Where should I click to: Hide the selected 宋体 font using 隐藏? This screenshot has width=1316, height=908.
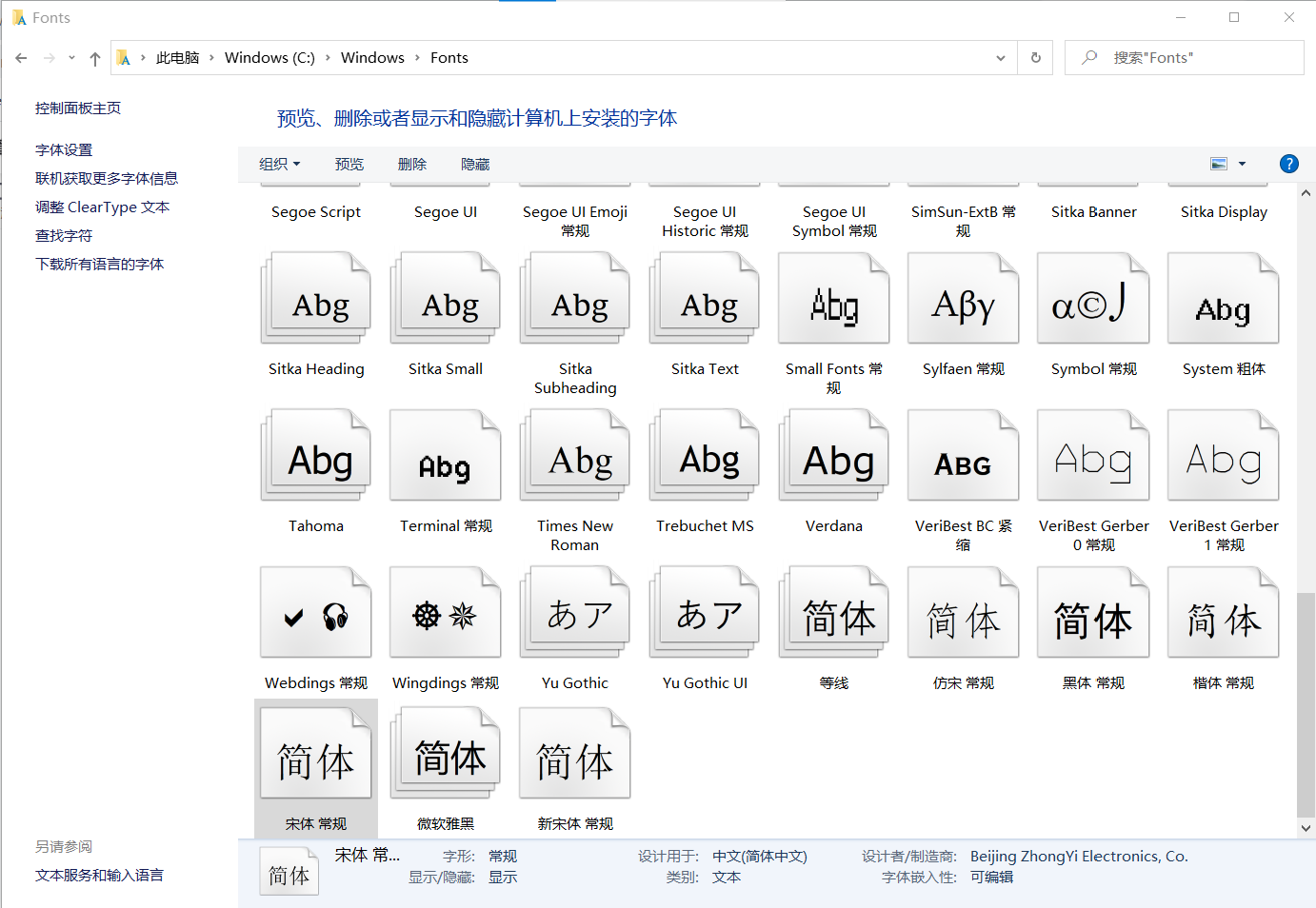[474, 164]
